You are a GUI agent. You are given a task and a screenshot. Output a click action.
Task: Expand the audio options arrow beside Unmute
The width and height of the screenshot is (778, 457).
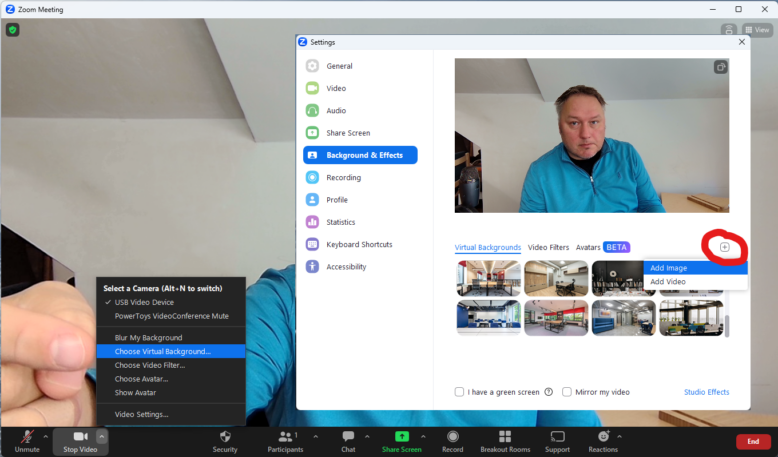coord(45,436)
